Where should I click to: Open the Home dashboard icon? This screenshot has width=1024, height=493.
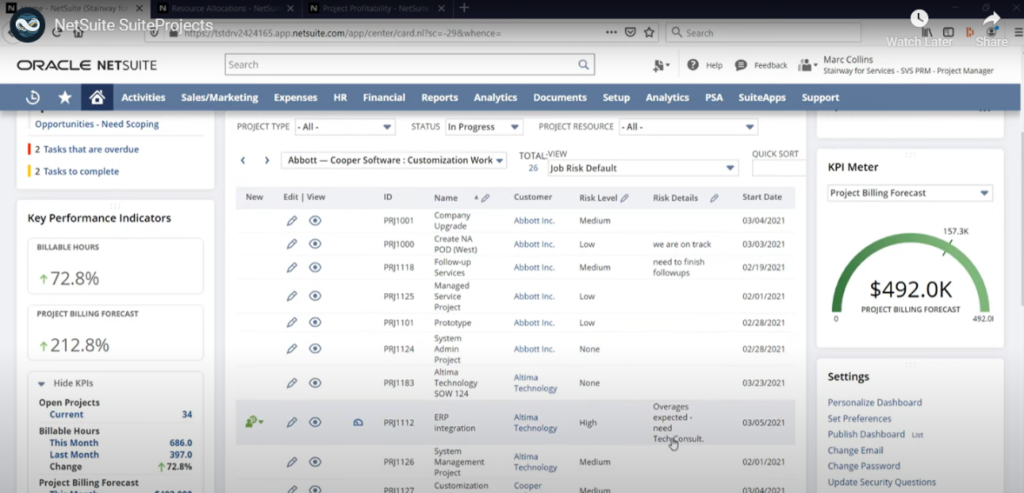click(x=96, y=97)
